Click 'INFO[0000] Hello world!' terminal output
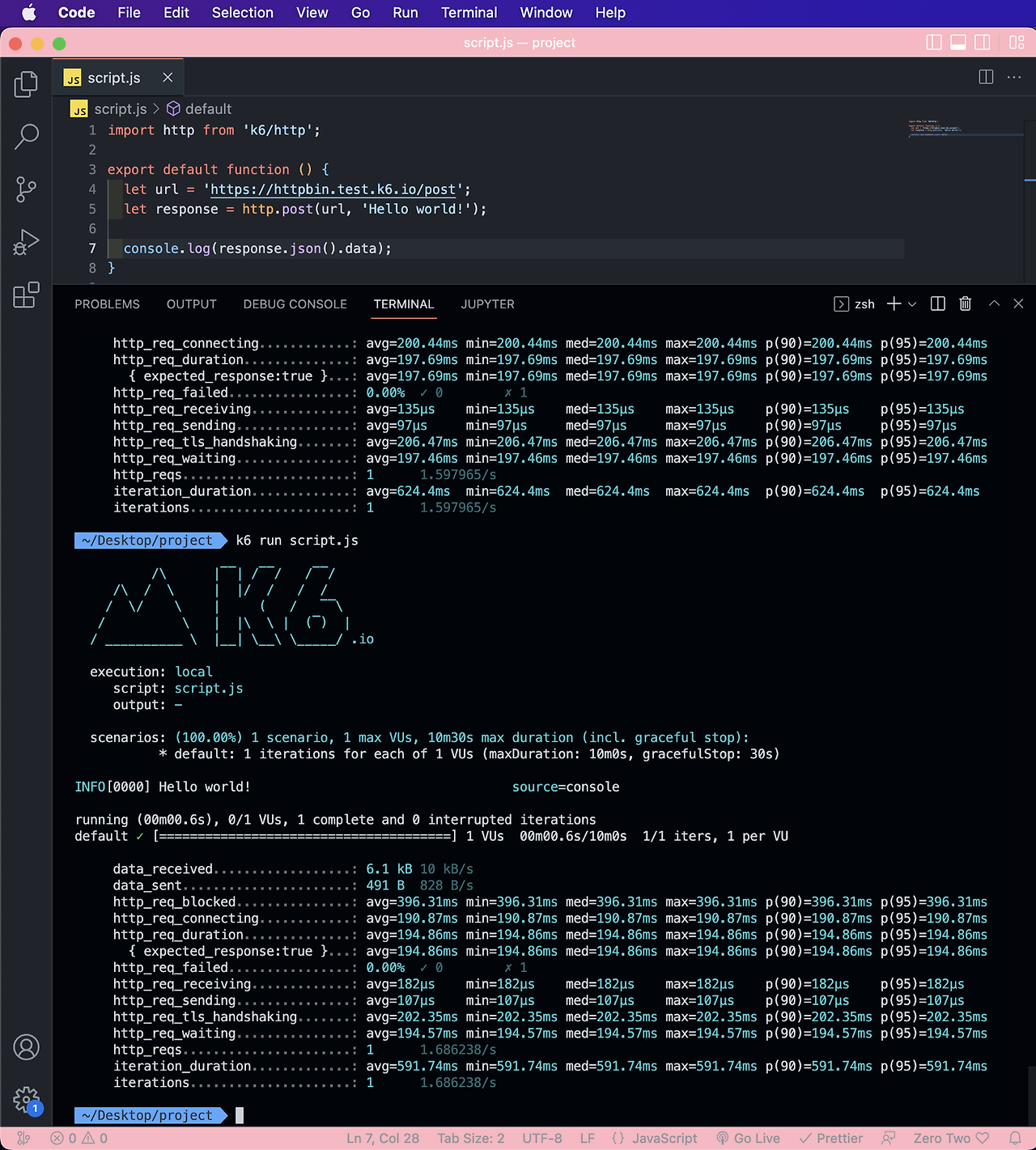Screen dimensions: 1036x1150 tap(163, 787)
